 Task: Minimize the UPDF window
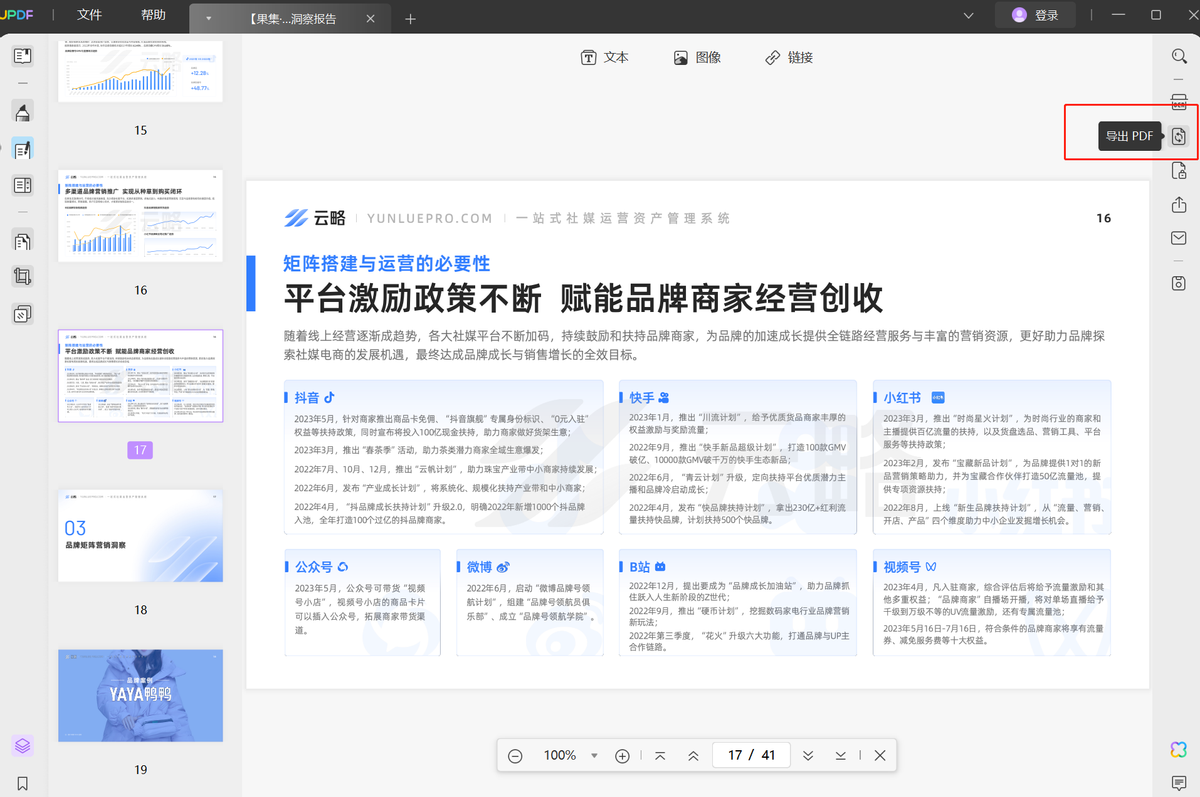1118,15
